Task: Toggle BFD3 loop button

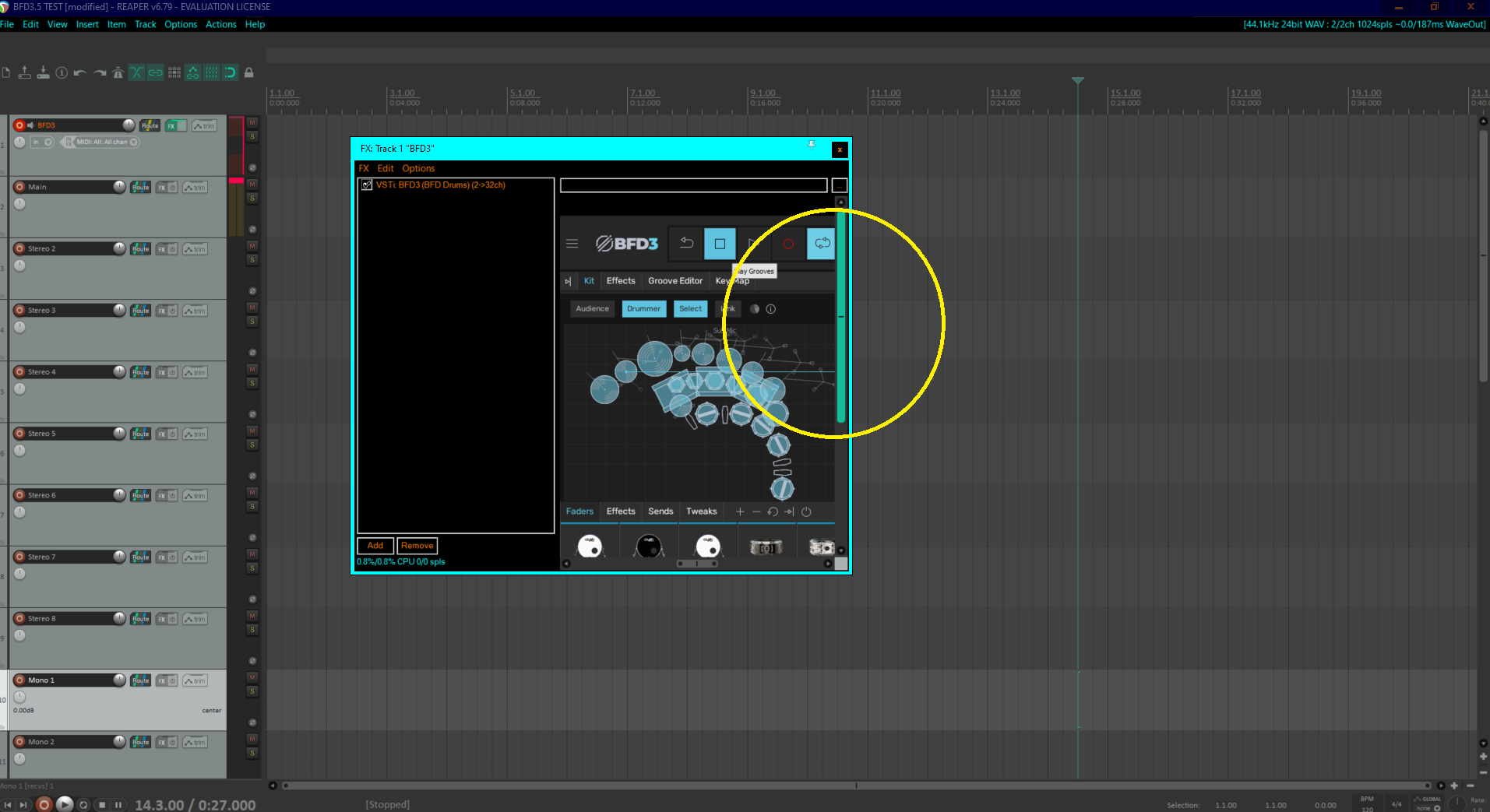Action: coord(822,244)
